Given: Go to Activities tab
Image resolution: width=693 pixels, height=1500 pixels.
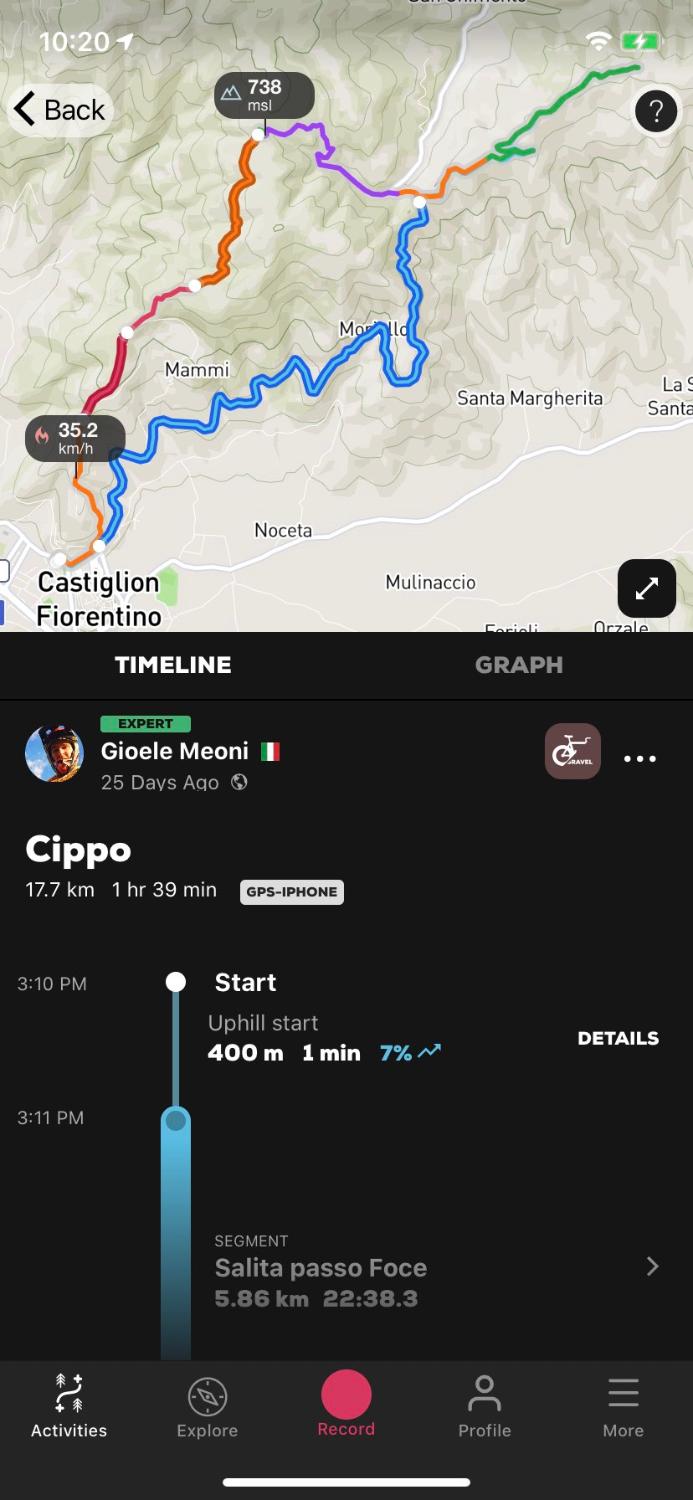Looking at the screenshot, I should point(69,1406).
